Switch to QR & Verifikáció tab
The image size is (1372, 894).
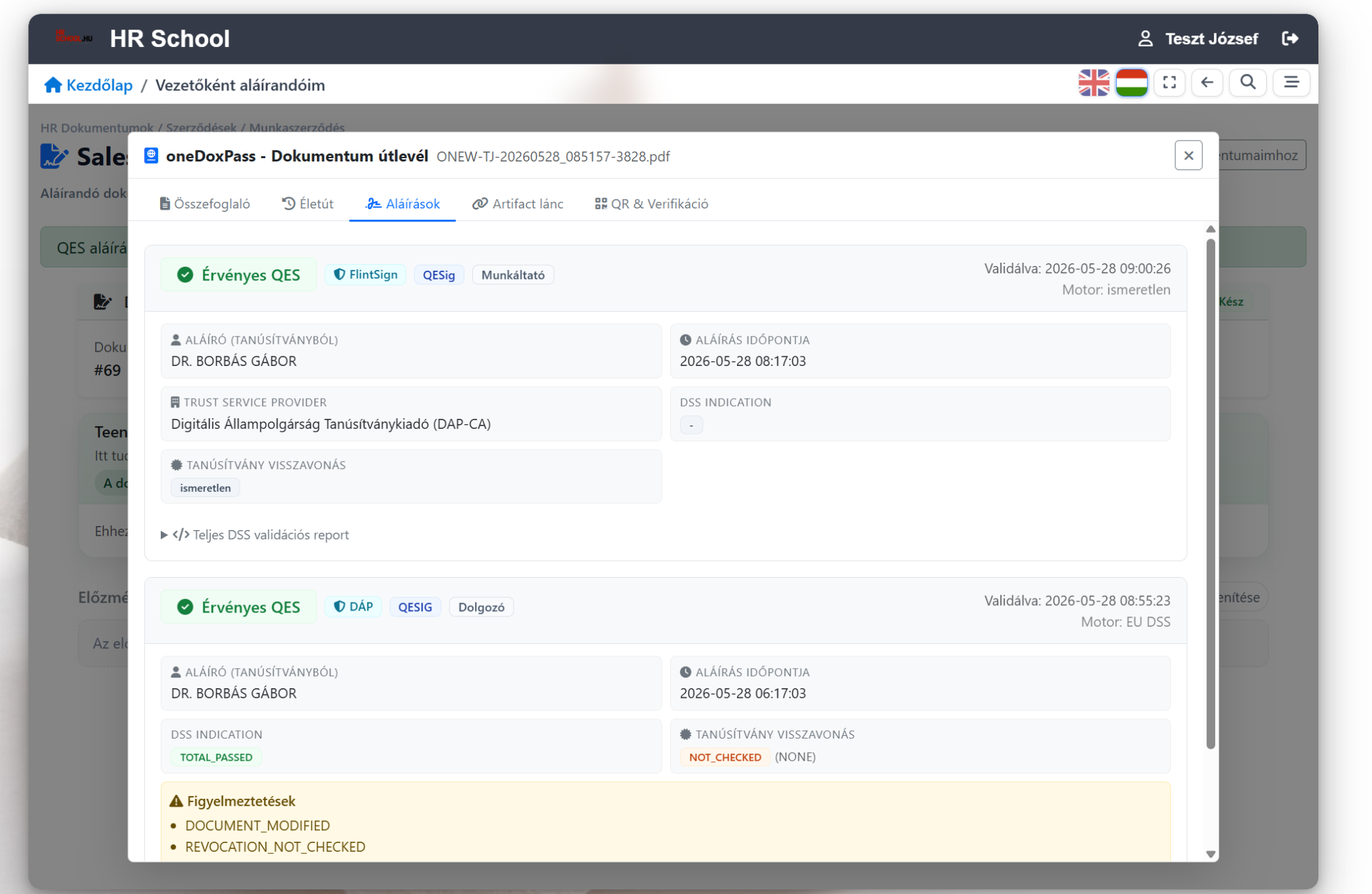coord(652,204)
